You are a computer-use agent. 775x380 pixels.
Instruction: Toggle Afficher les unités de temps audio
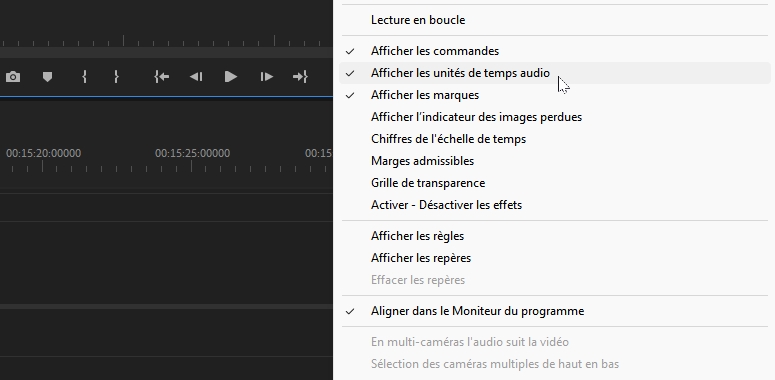click(555, 73)
